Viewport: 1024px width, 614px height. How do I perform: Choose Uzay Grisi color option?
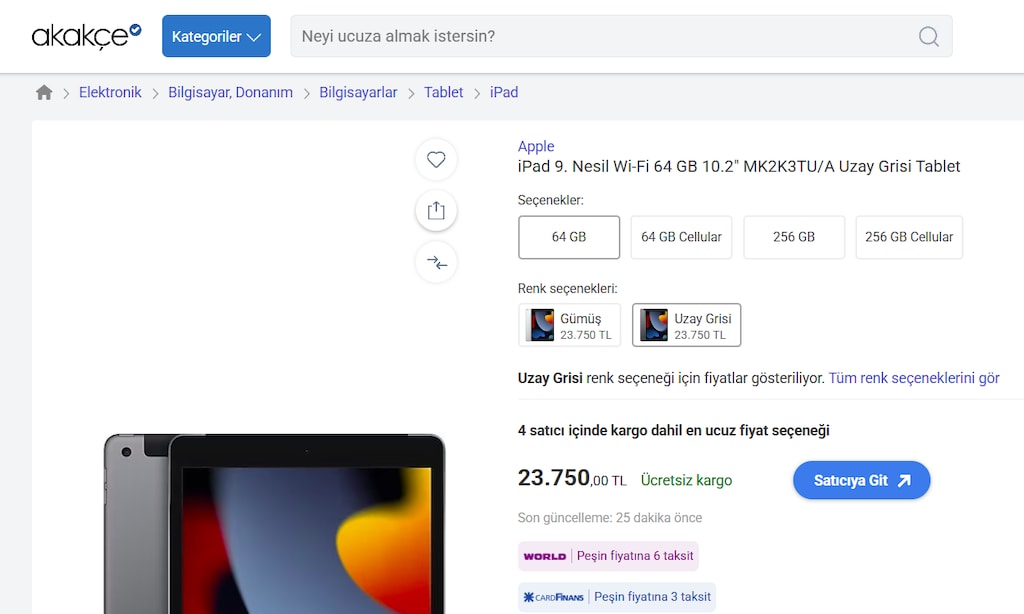[x=686, y=325]
